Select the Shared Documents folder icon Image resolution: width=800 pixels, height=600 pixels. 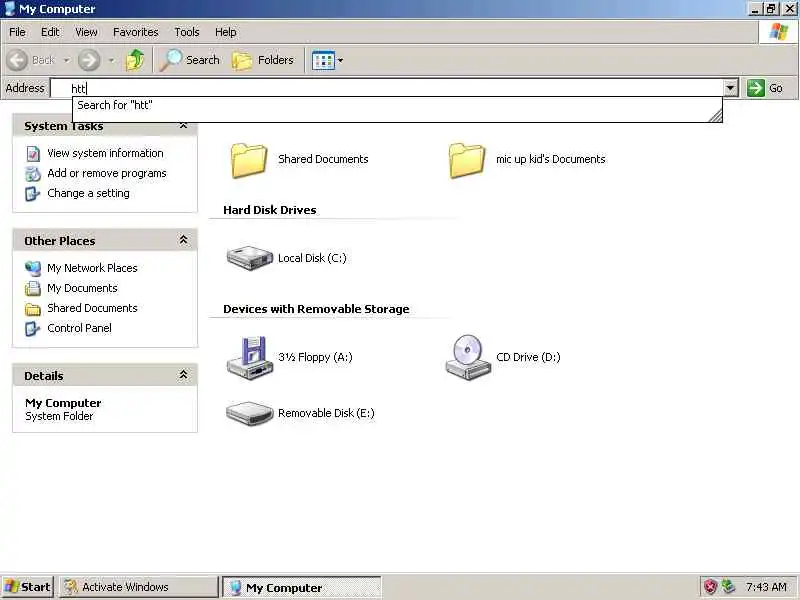pyautogui.click(x=249, y=160)
